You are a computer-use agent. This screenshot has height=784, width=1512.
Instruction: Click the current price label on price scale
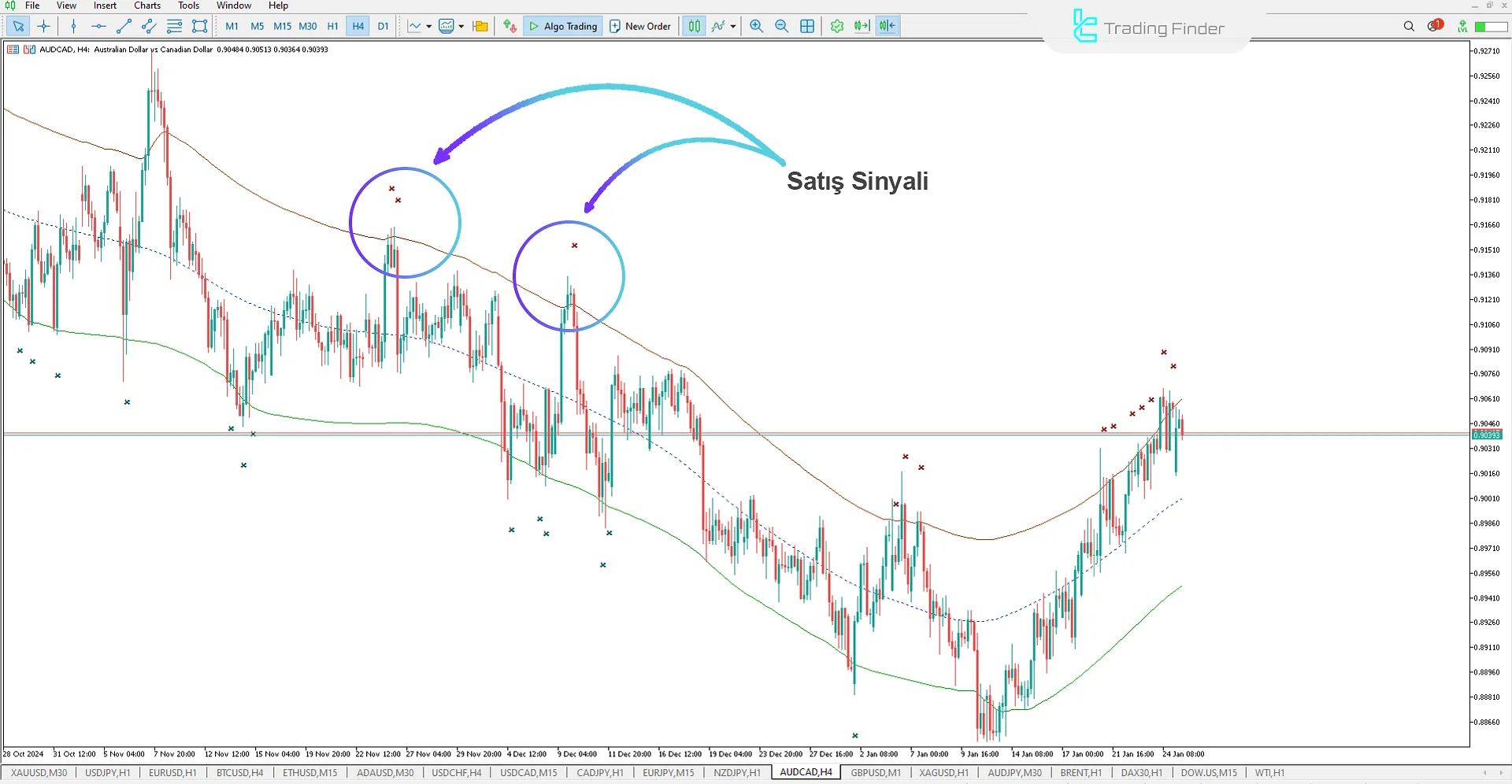tap(1486, 435)
